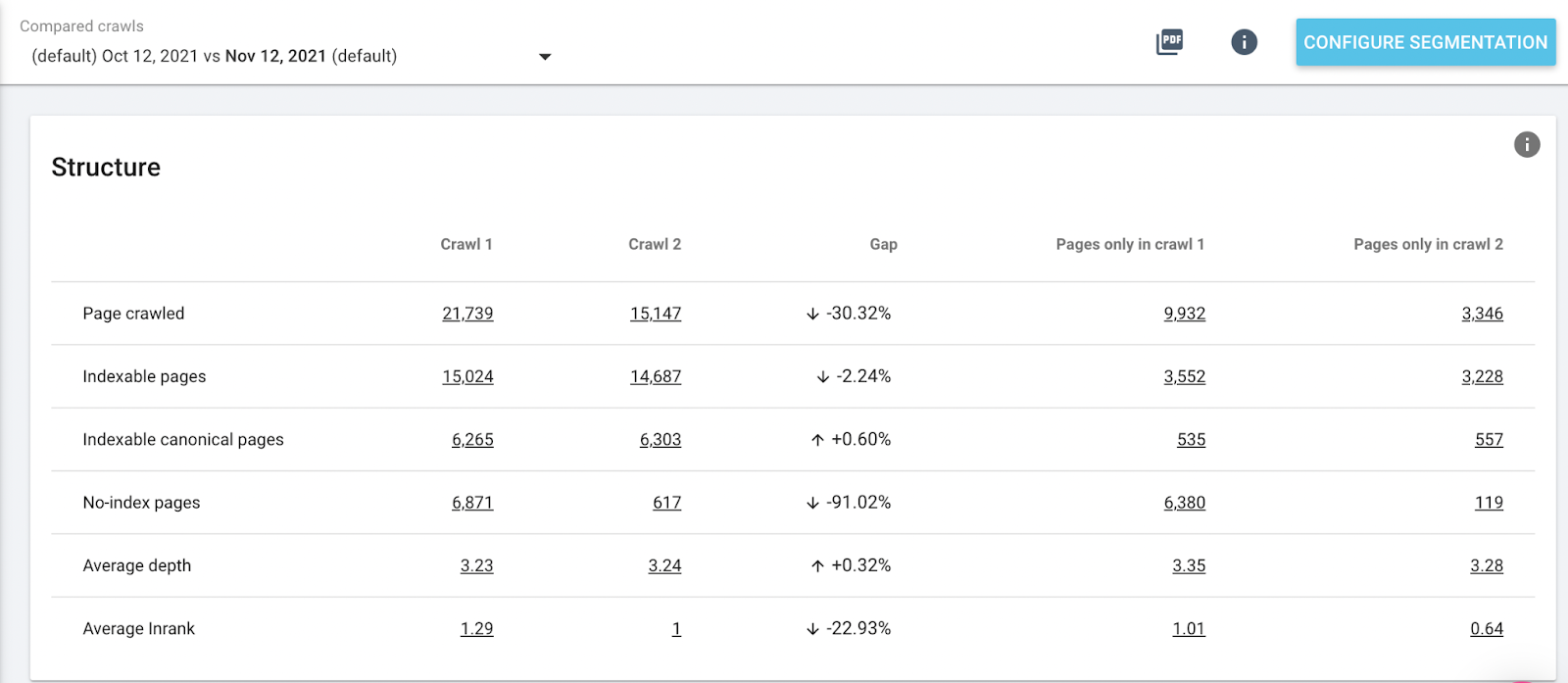Open indexable pages only in crawl 1 value 3,552
1568x683 pixels.
click(1185, 376)
